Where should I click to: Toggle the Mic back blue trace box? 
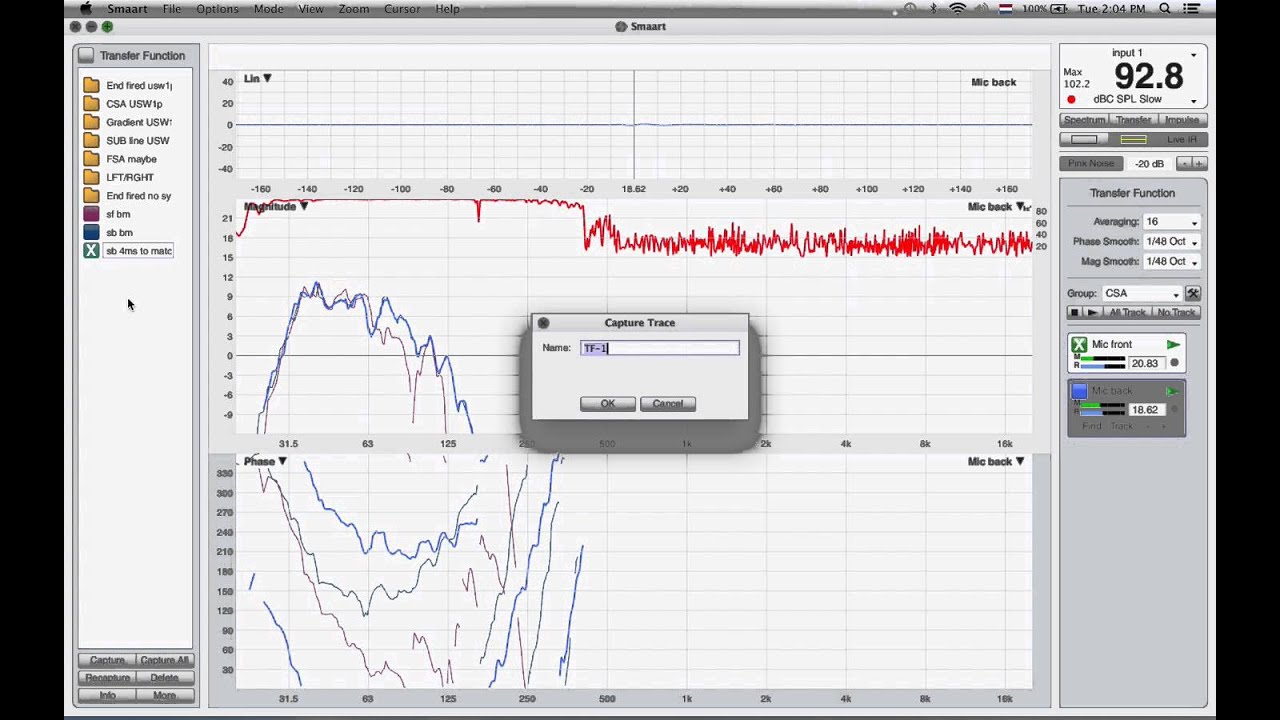point(1079,391)
